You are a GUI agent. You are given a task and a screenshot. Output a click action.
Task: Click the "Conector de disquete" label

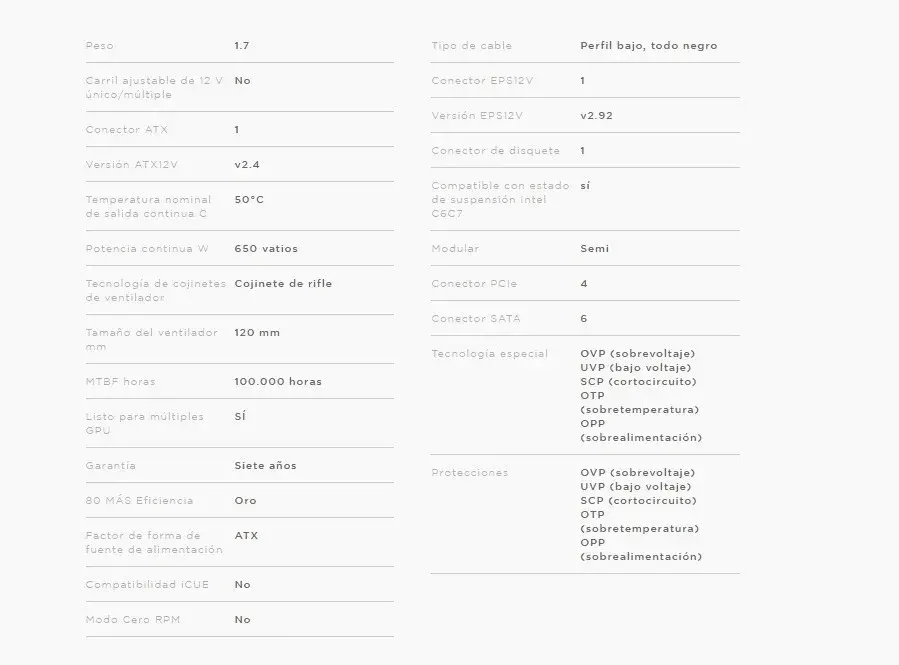click(x=495, y=151)
